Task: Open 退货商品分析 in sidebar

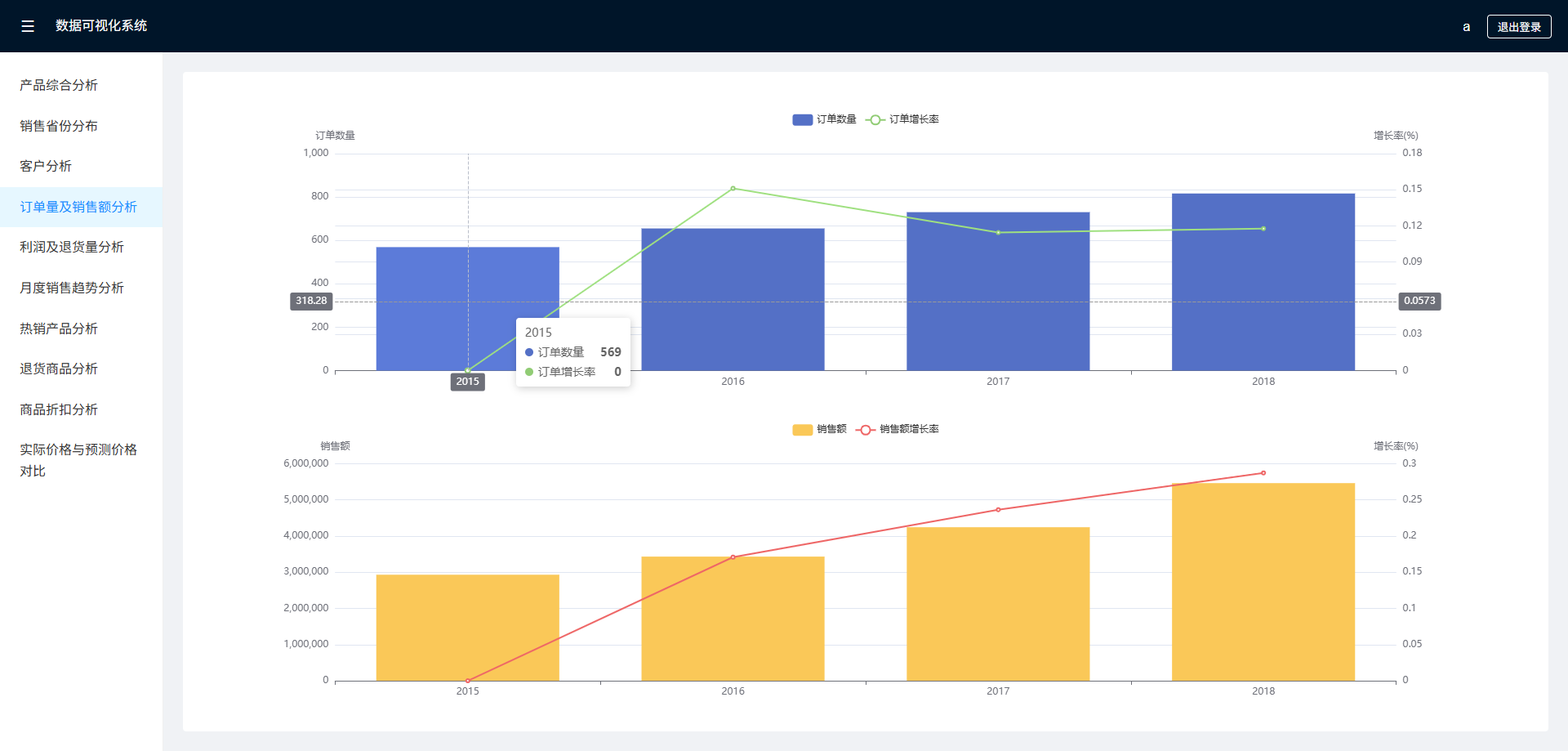Action: pyautogui.click(x=81, y=369)
